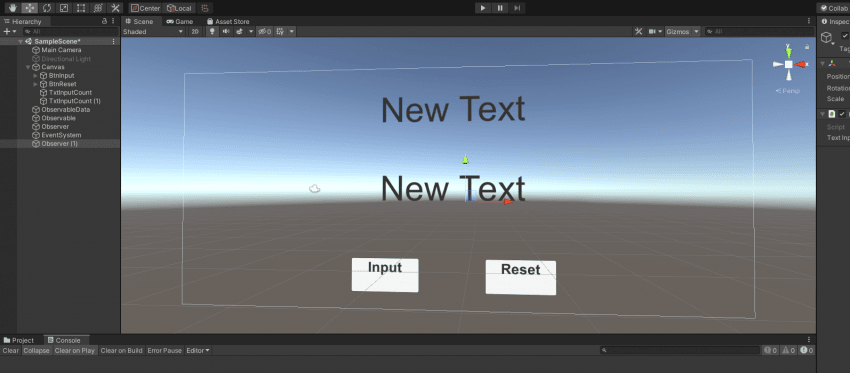The height and width of the screenshot is (373, 850).
Task: Expand the BtnInput node
Action: (x=36, y=75)
